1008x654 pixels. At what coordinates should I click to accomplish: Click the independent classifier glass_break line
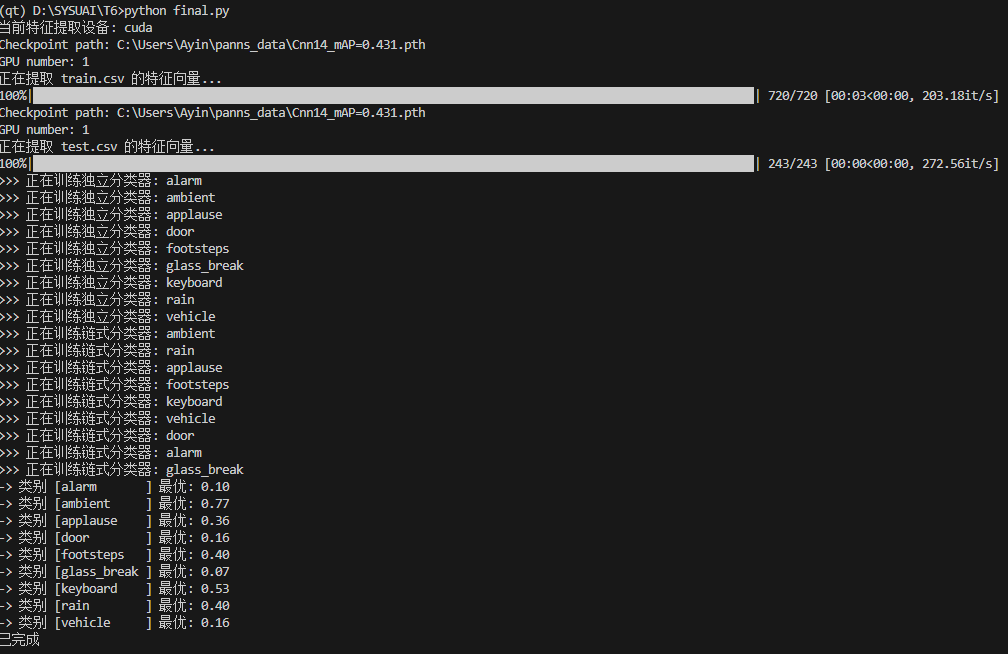(122, 266)
